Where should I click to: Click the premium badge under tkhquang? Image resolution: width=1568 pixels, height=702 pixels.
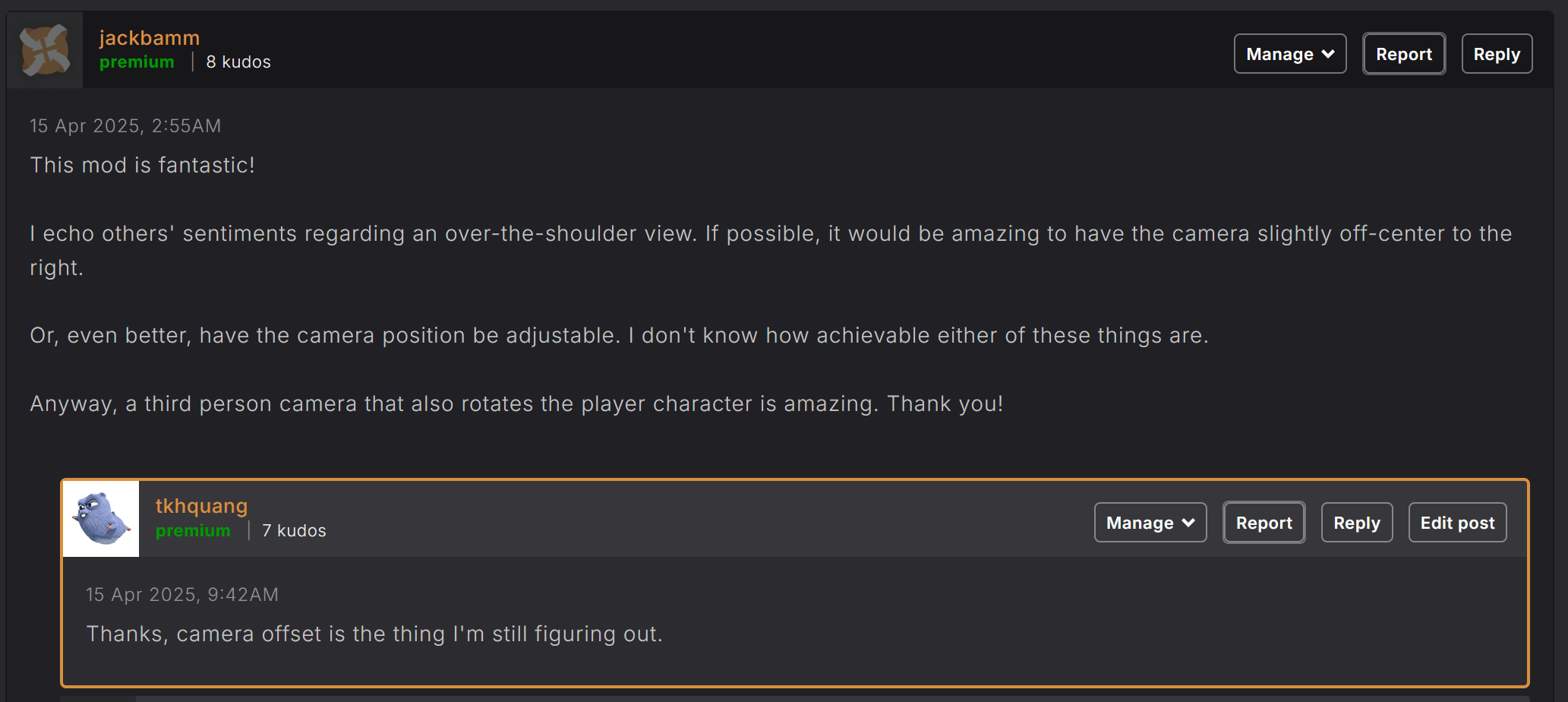click(193, 531)
